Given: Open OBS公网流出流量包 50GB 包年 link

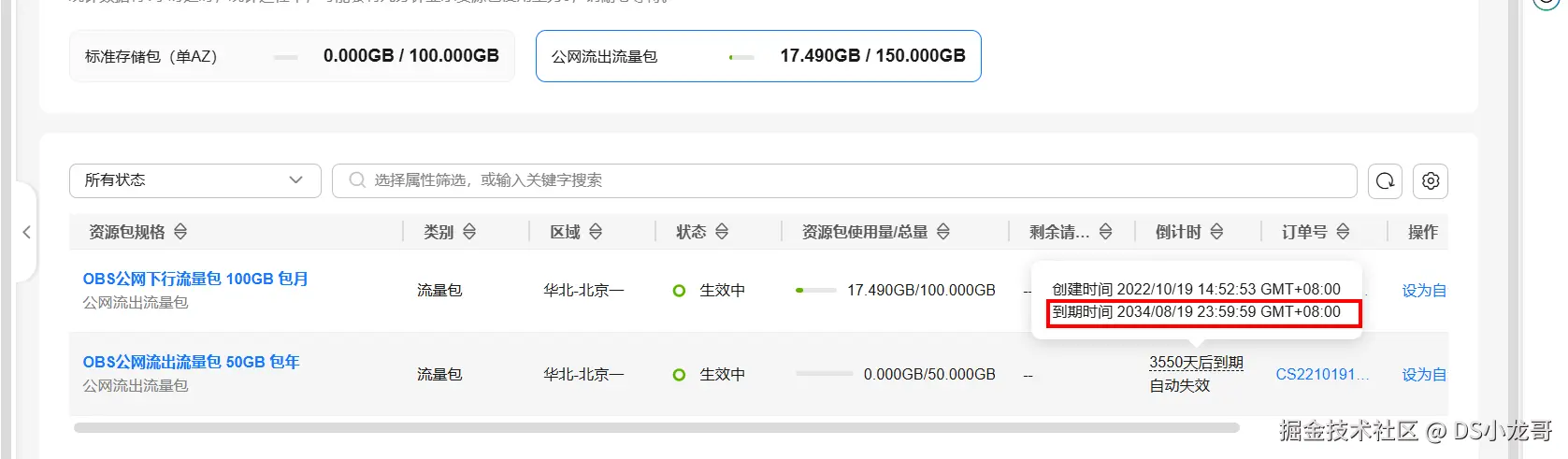Looking at the screenshot, I should (191, 362).
